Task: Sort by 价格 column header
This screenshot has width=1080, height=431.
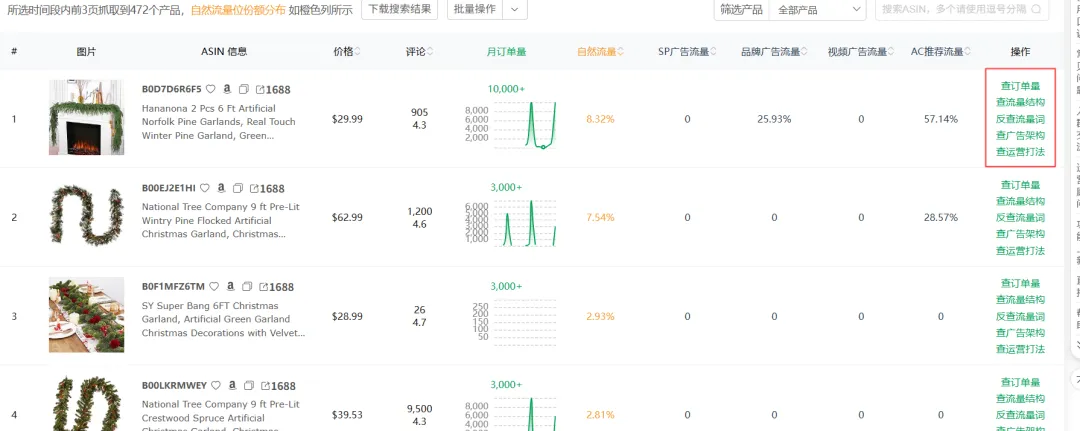Action: [x=346, y=51]
